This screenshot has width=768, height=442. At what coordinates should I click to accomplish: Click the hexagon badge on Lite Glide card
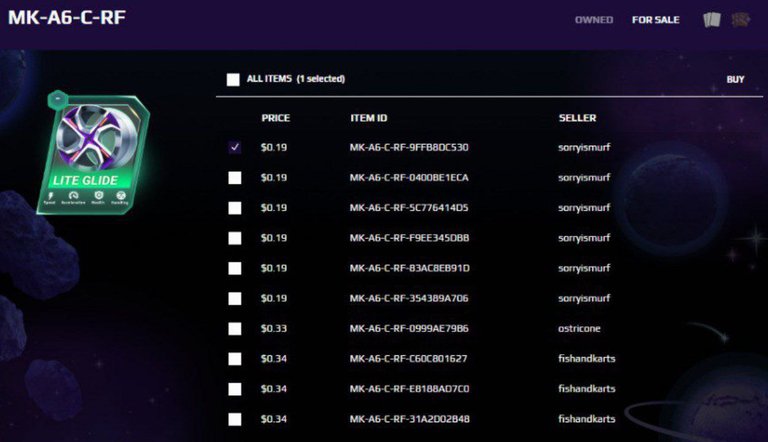click(57, 99)
